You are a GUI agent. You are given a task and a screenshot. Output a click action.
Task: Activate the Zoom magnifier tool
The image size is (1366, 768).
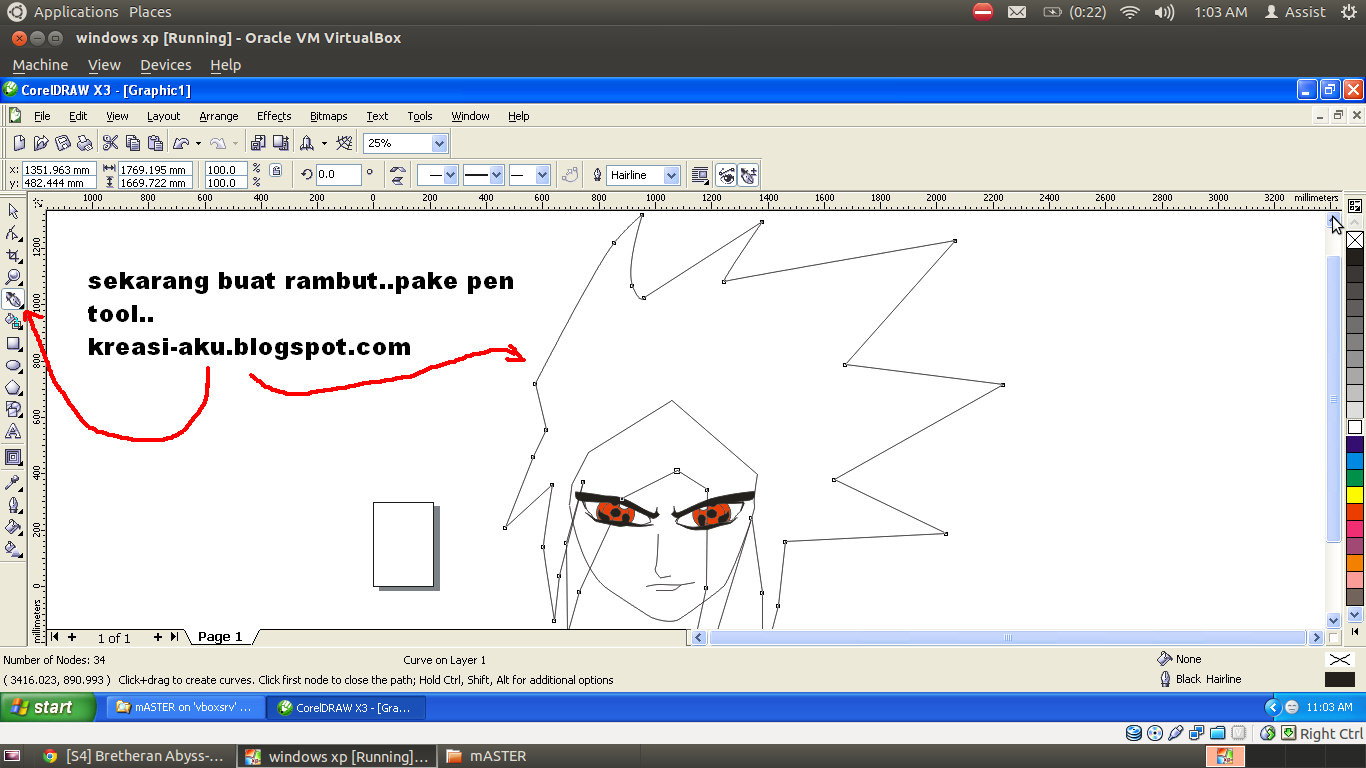[x=13, y=277]
